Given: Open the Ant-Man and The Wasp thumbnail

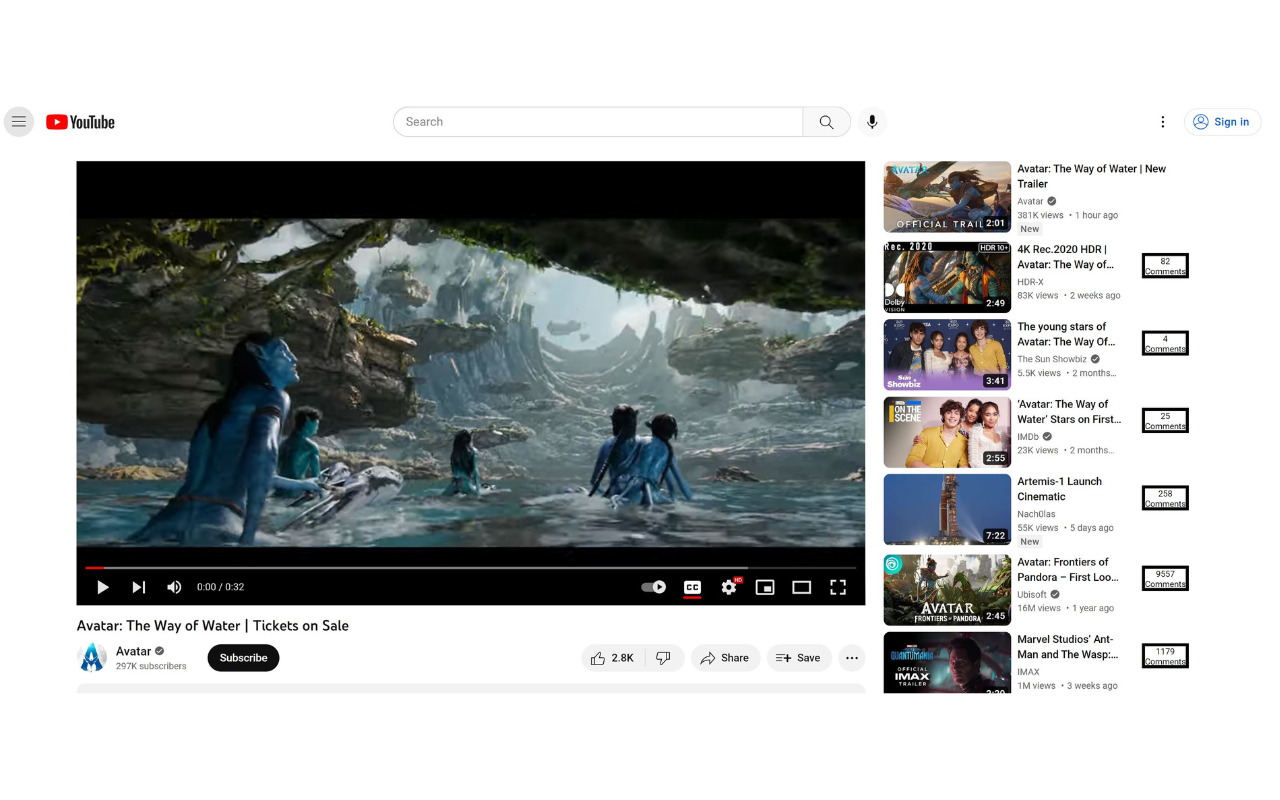Looking at the screenshot, I should click(947, 662).
